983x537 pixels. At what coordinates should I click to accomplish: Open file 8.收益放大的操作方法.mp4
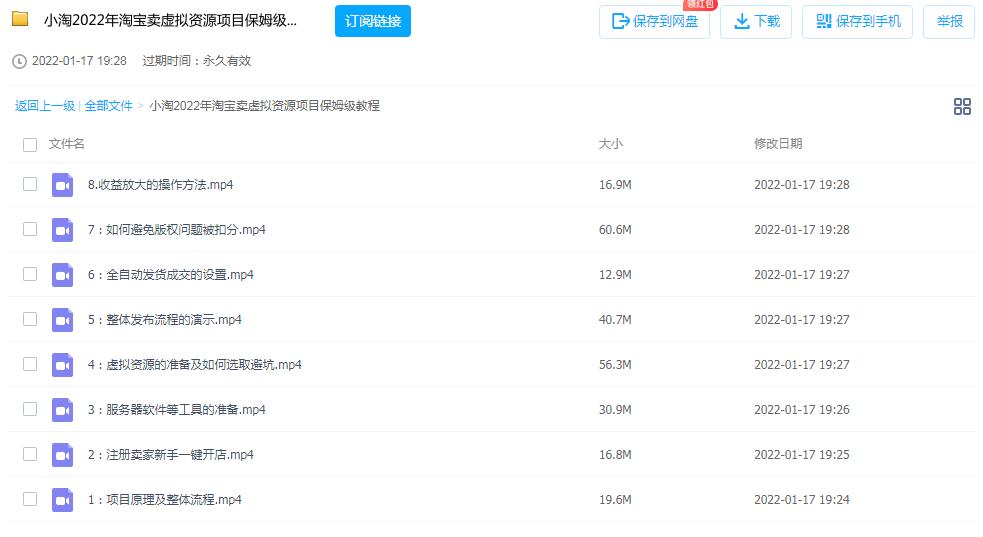point(160,185)
